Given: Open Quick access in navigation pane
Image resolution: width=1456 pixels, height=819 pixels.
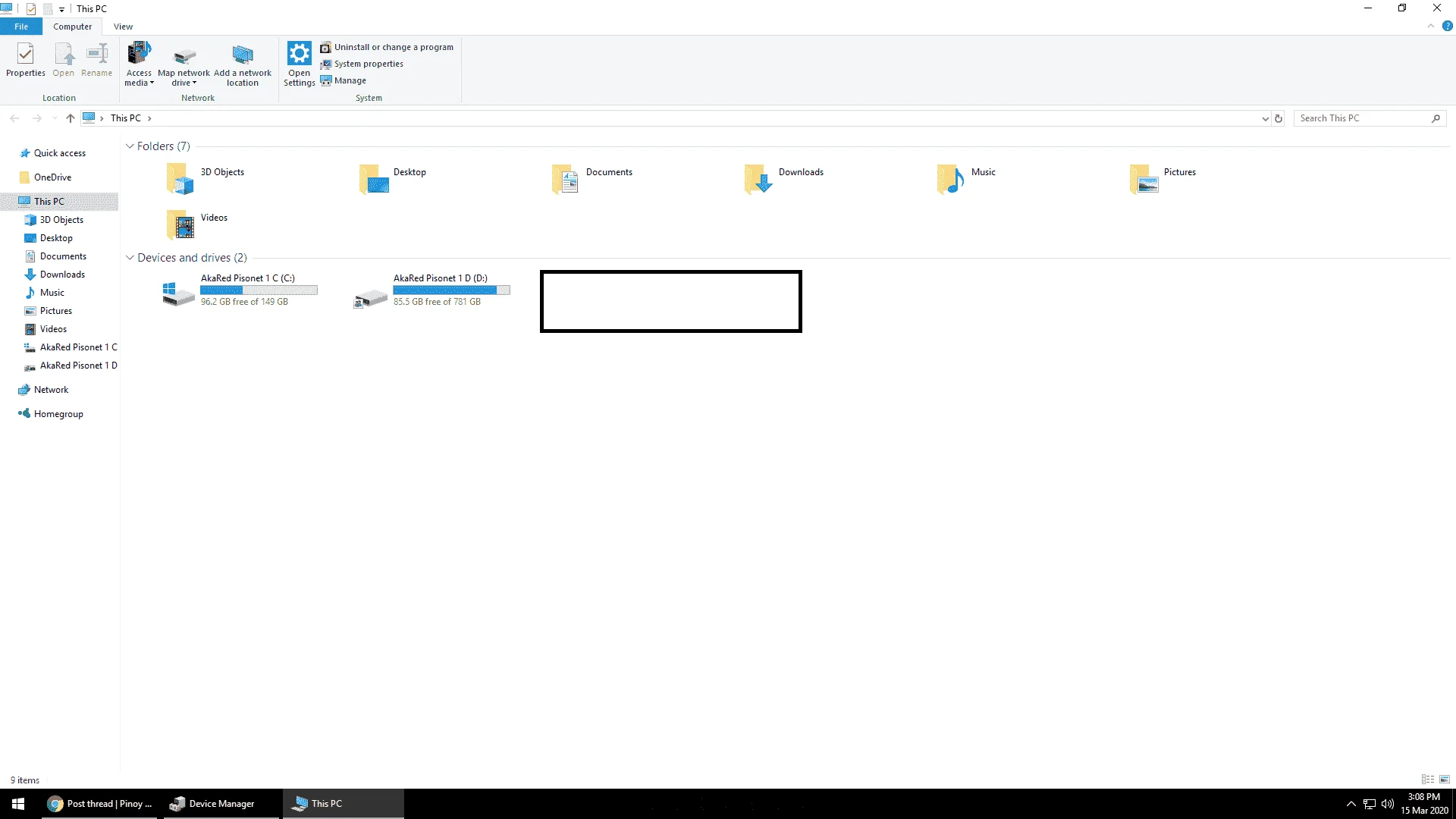Looking at the screenshot, I should pyautogui.click(x=60, y=153).
